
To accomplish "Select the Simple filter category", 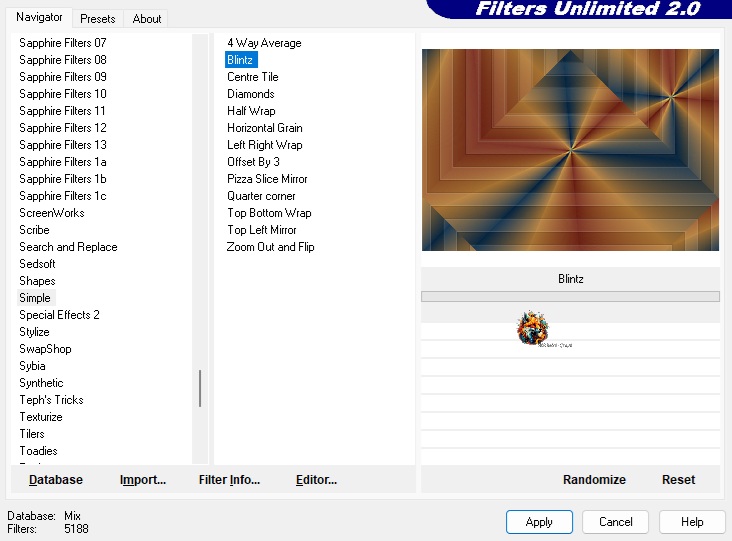I will 35,298.
